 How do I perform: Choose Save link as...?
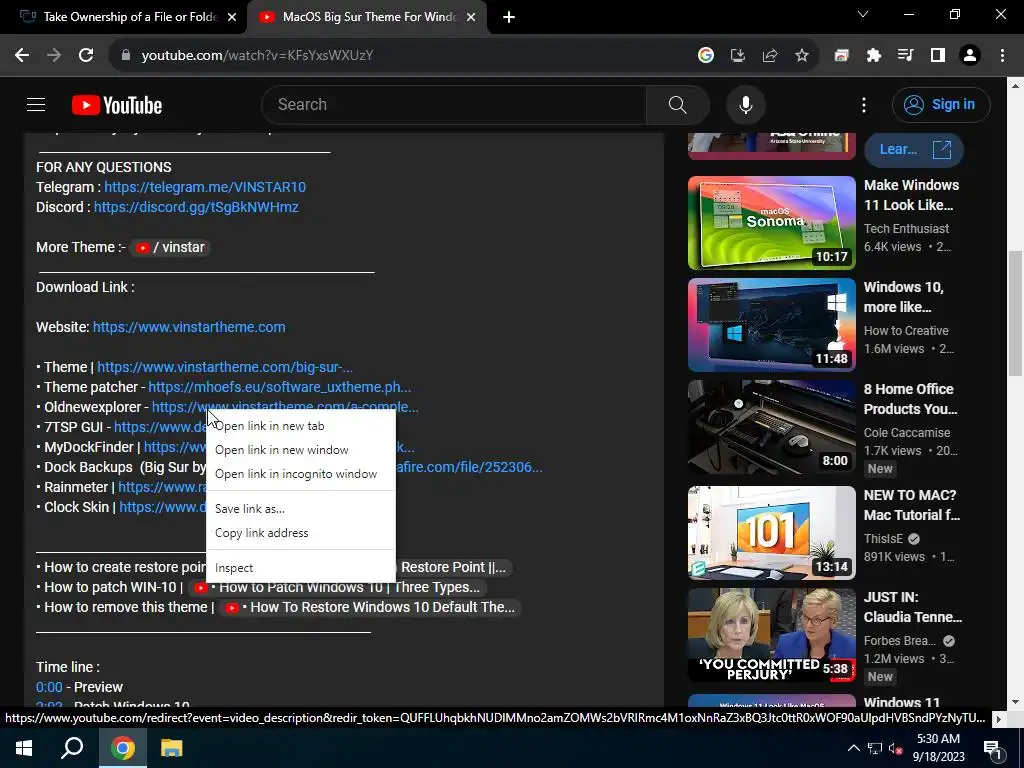(300, 509)
